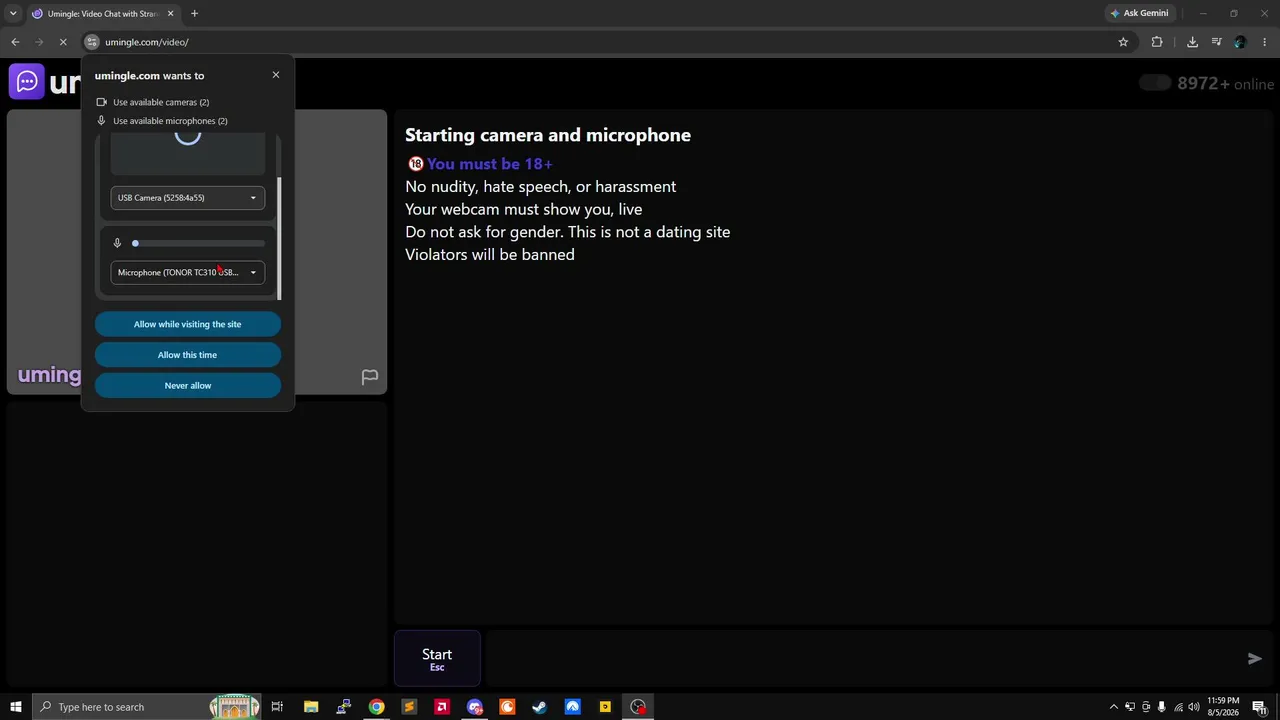Screen dimensions: 1280x720
Task: Click the microphone level slider
Action: coord(199,243)
